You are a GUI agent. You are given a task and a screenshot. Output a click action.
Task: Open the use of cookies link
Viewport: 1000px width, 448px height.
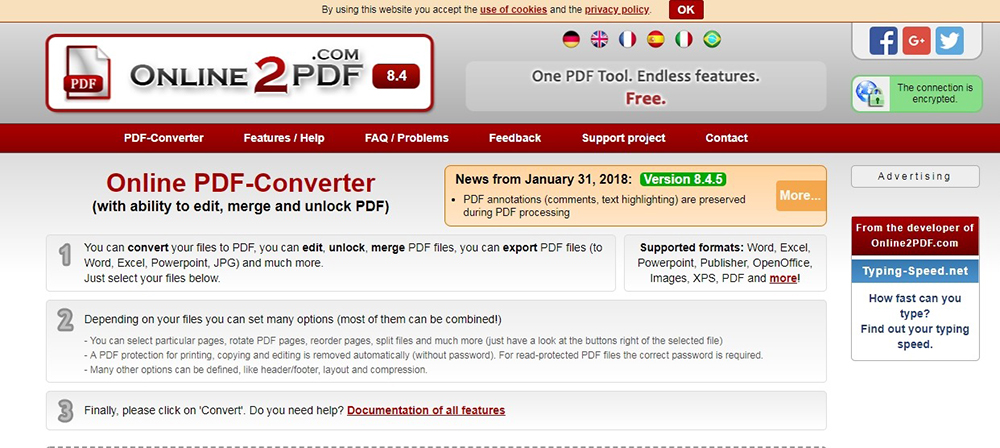click(513, 10)
